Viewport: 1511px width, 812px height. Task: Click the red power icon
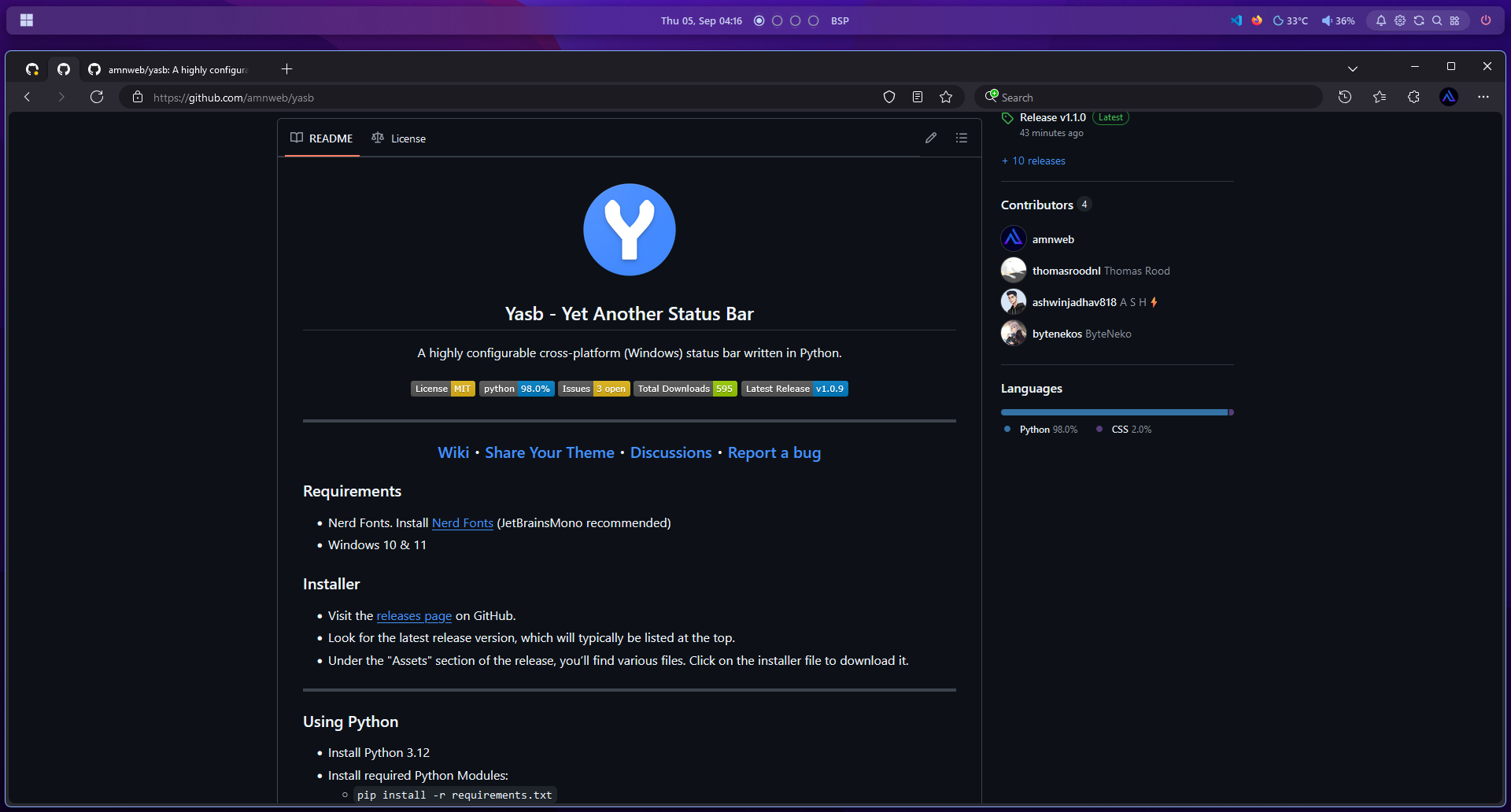[1486, 20]
